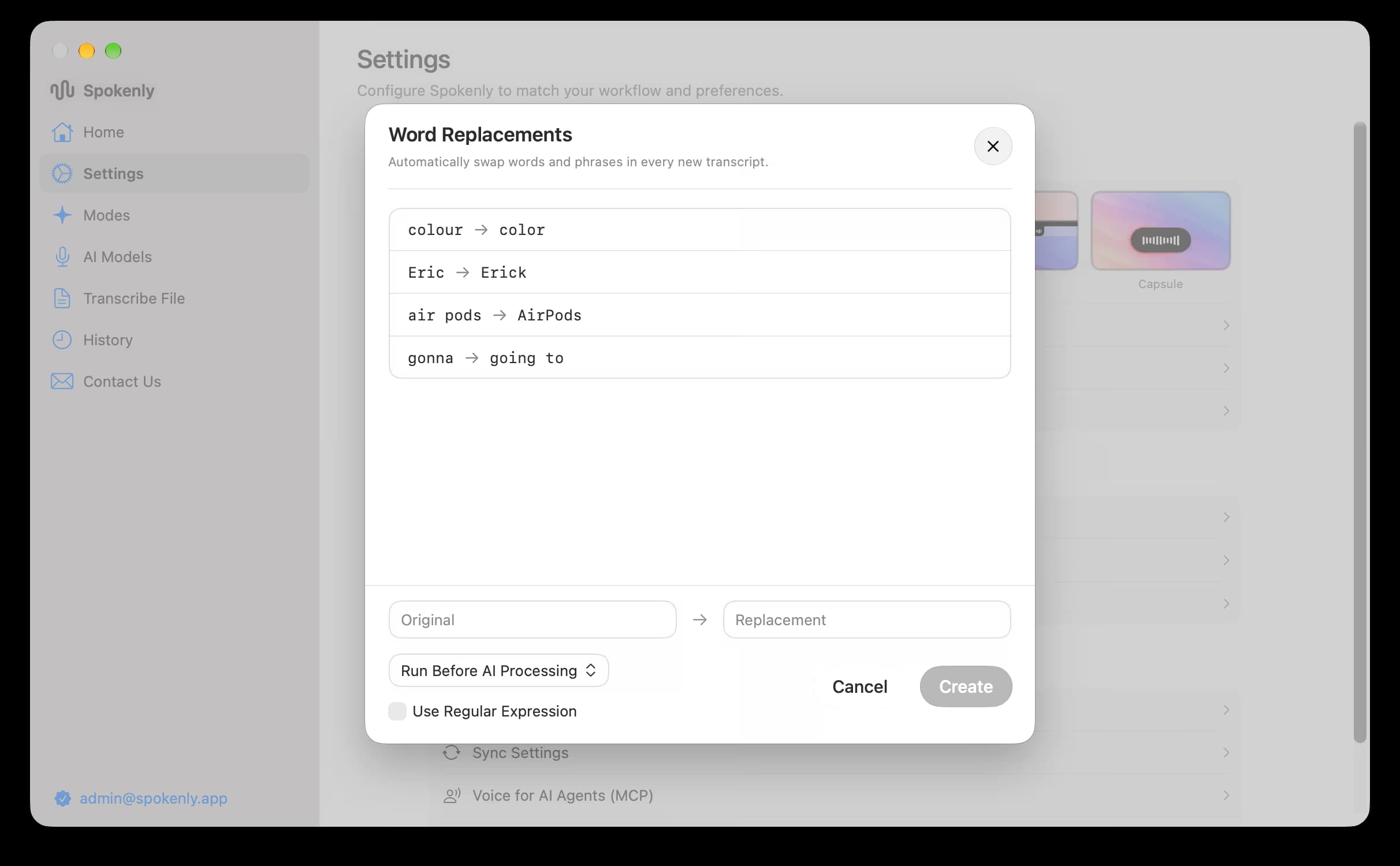Select the colour → color replacement row
1400x866 pixels.
pyautogui.click(x=699, y=230)
